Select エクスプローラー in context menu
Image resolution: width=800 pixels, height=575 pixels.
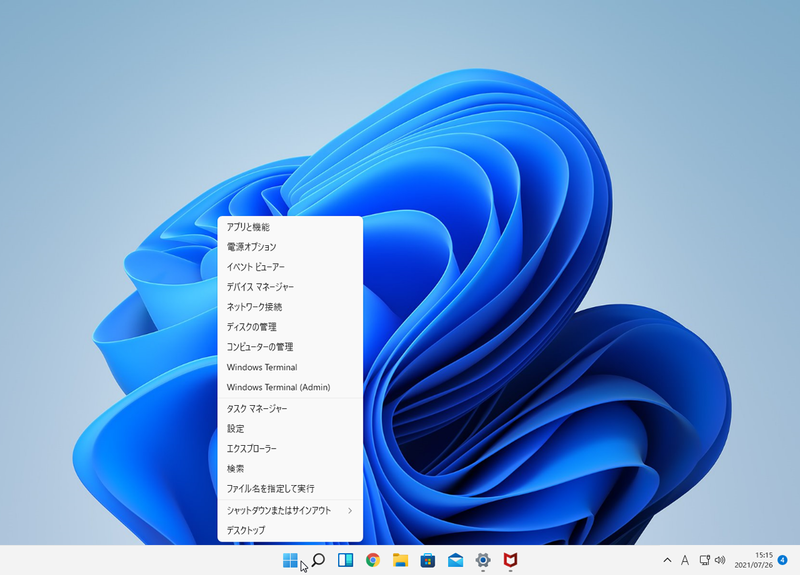click(x=290, y=448)
